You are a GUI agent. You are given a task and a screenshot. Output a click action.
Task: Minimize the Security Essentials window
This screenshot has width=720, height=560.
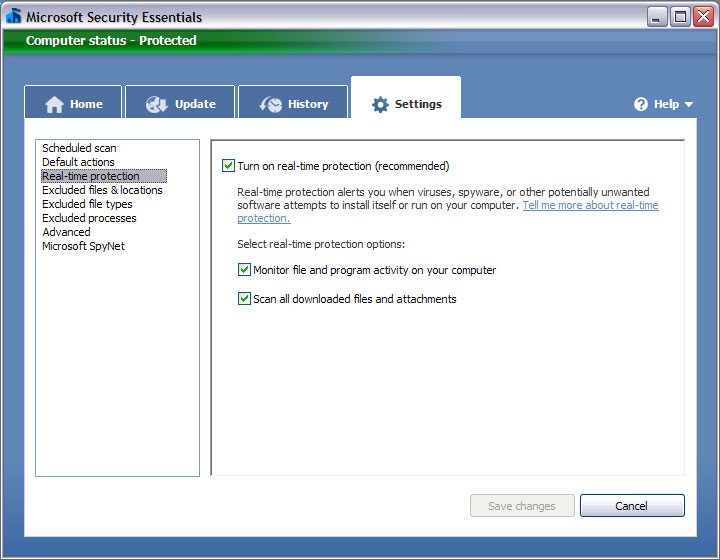657,17
